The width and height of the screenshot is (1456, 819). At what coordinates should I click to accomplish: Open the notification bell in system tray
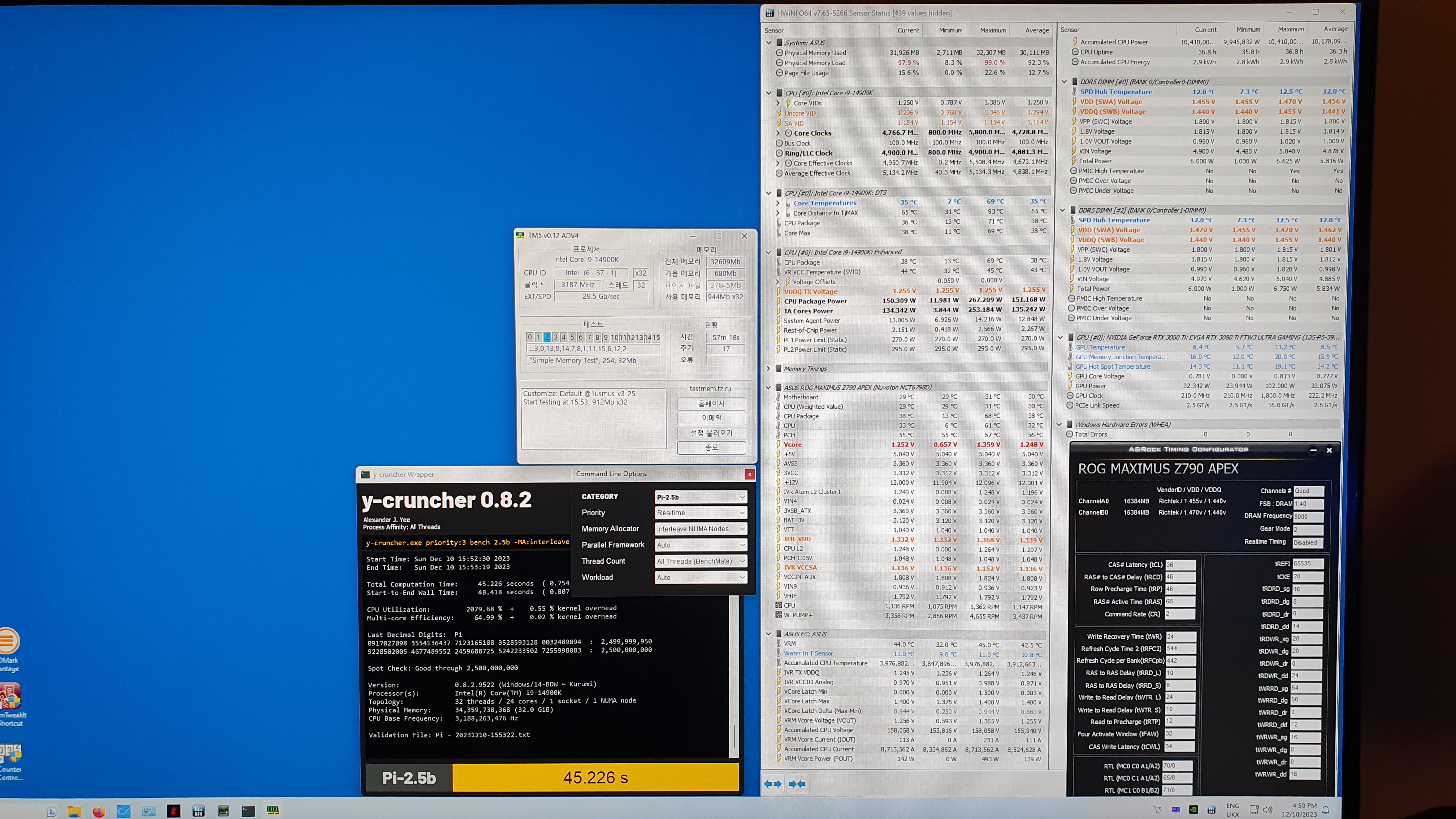click(x=1325, y=810)
